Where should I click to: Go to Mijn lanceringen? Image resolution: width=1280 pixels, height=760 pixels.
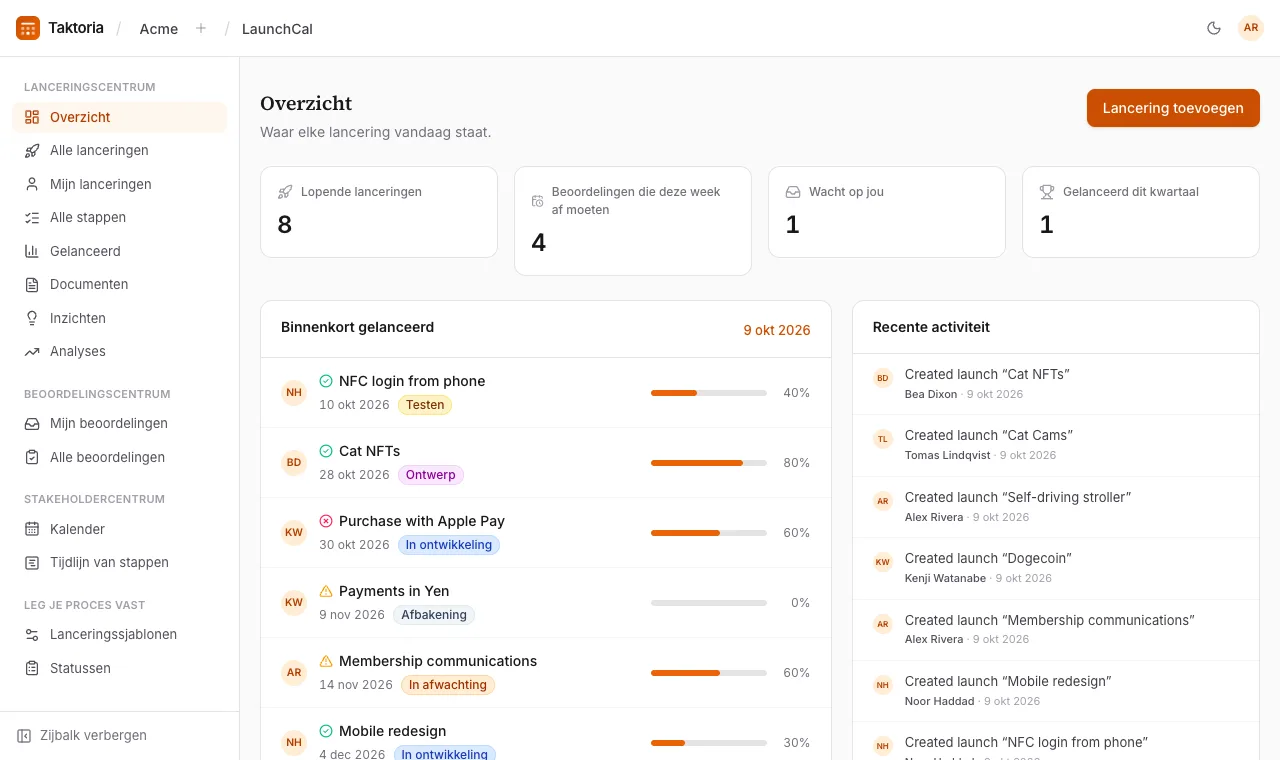[119, 184]
